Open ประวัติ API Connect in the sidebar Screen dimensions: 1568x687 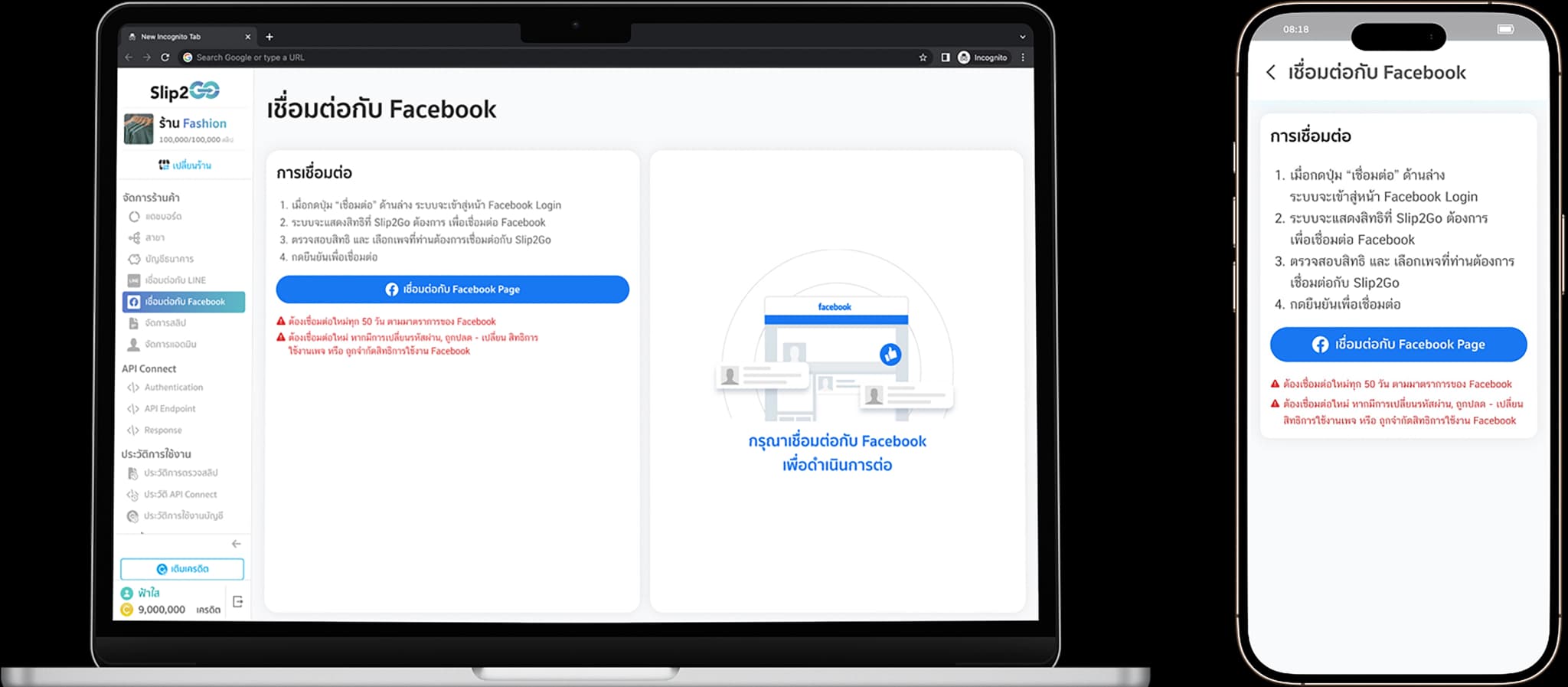pyautogui.click(x=180, y=495)
